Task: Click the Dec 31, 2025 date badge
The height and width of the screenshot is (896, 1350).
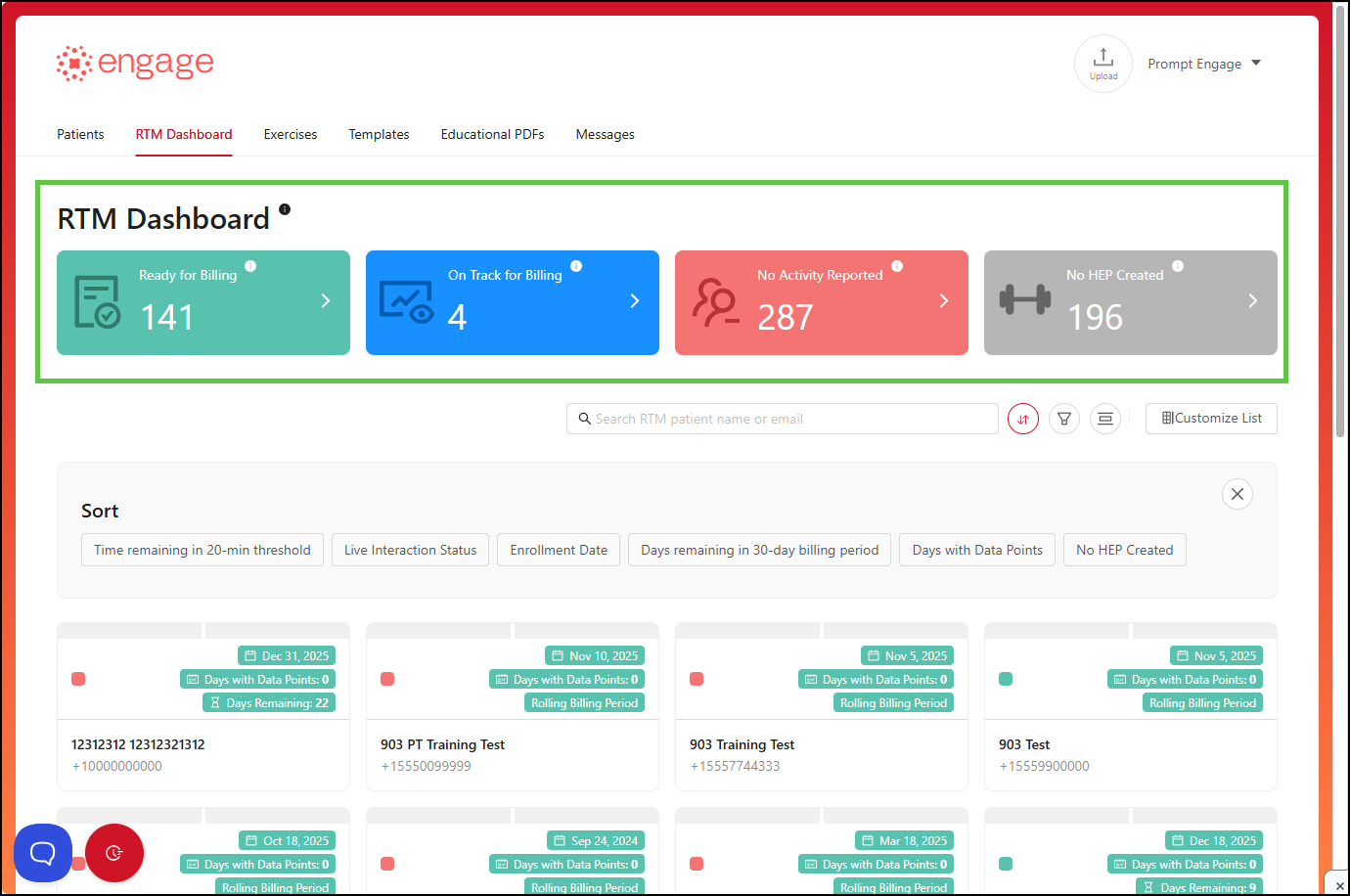Action: pyautogui.click(x=287, y=655)
